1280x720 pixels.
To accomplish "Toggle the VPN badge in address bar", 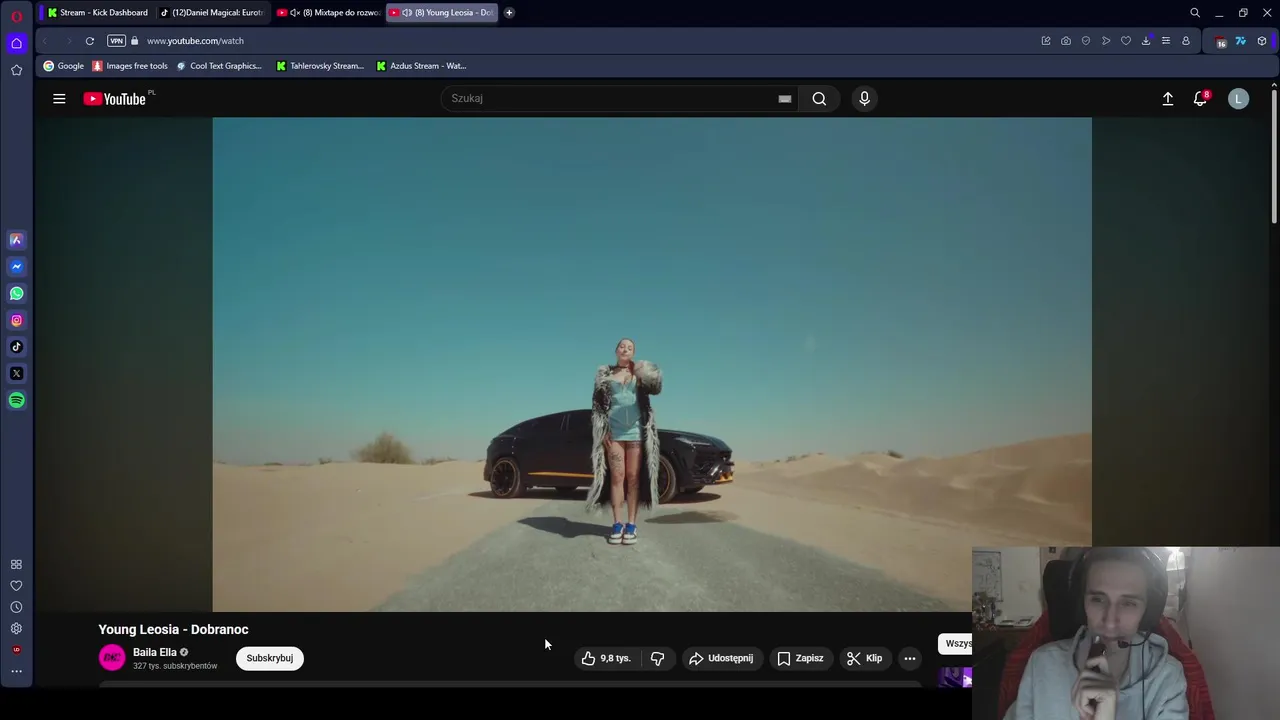I will coord(116,41).
